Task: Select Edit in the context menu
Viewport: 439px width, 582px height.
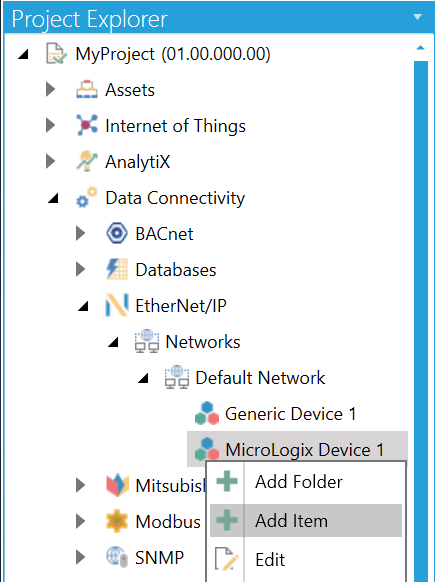Action: (306, 559)
